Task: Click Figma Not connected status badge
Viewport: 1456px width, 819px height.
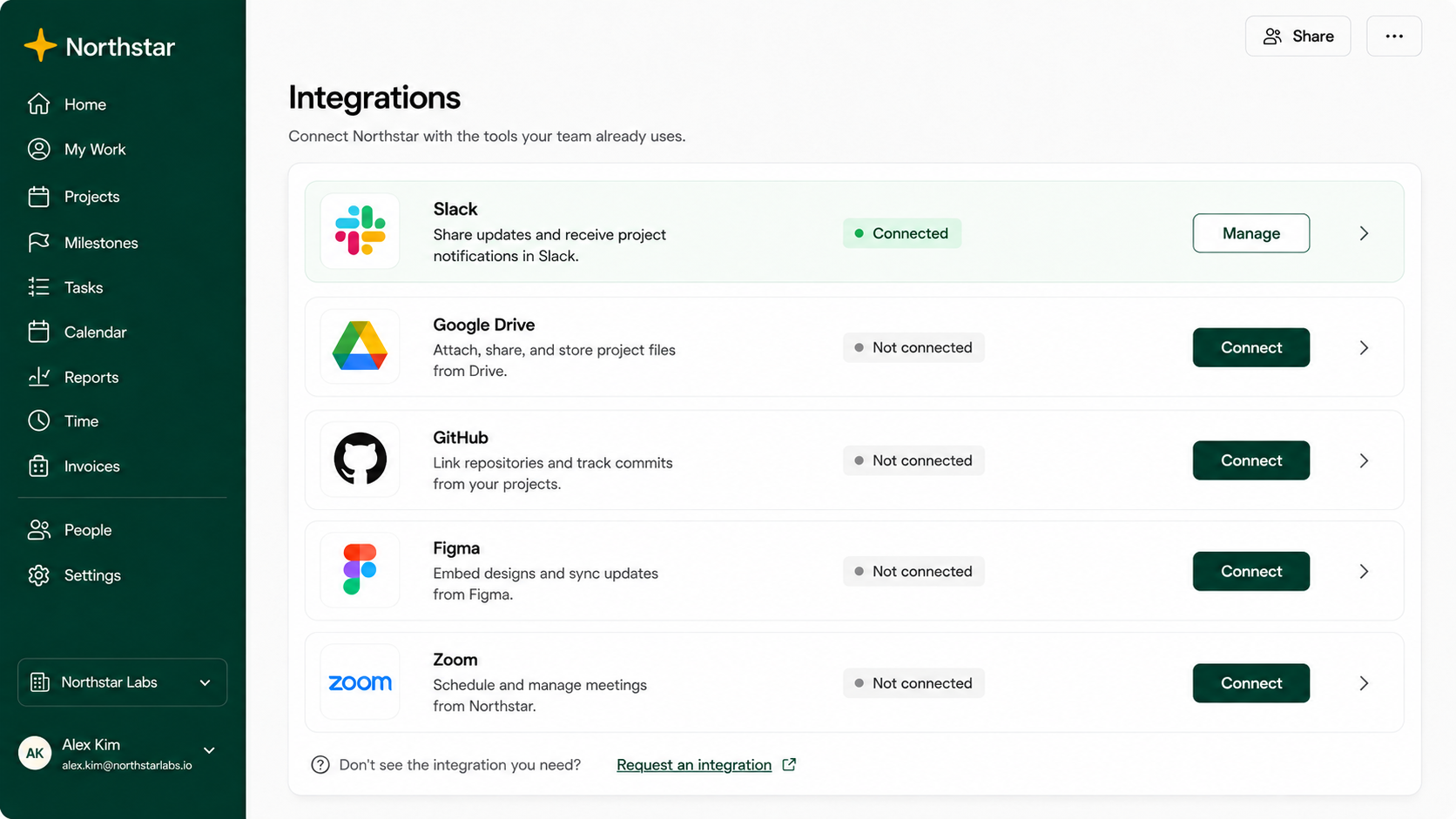Action: point(913,571)
